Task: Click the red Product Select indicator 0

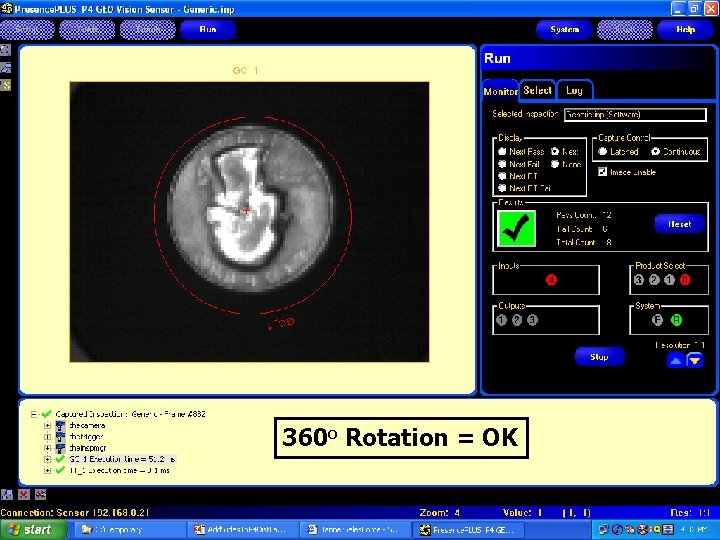Action: click(x=685, y=280)
